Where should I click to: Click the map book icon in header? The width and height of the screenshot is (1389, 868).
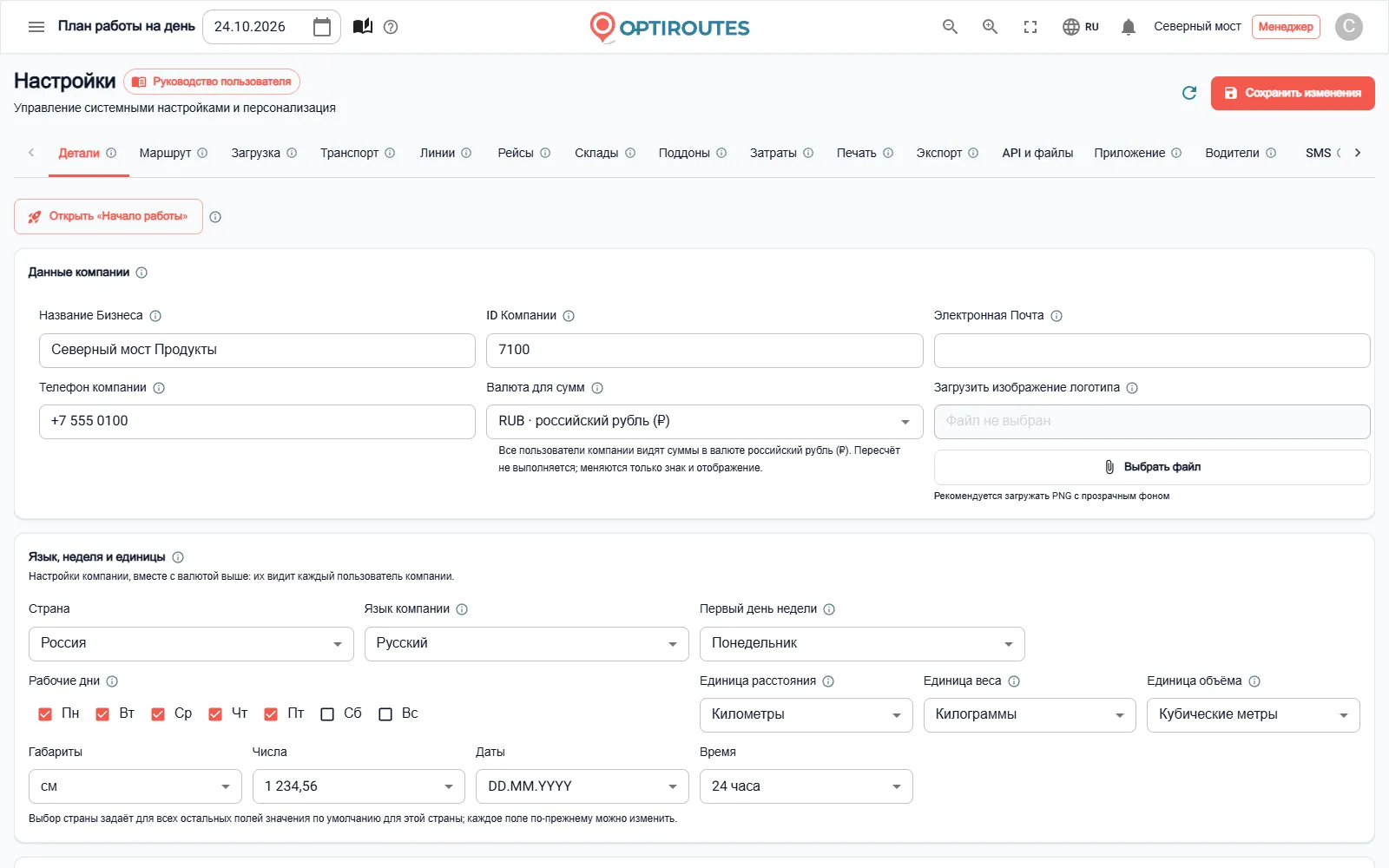(x=363, y=27)
